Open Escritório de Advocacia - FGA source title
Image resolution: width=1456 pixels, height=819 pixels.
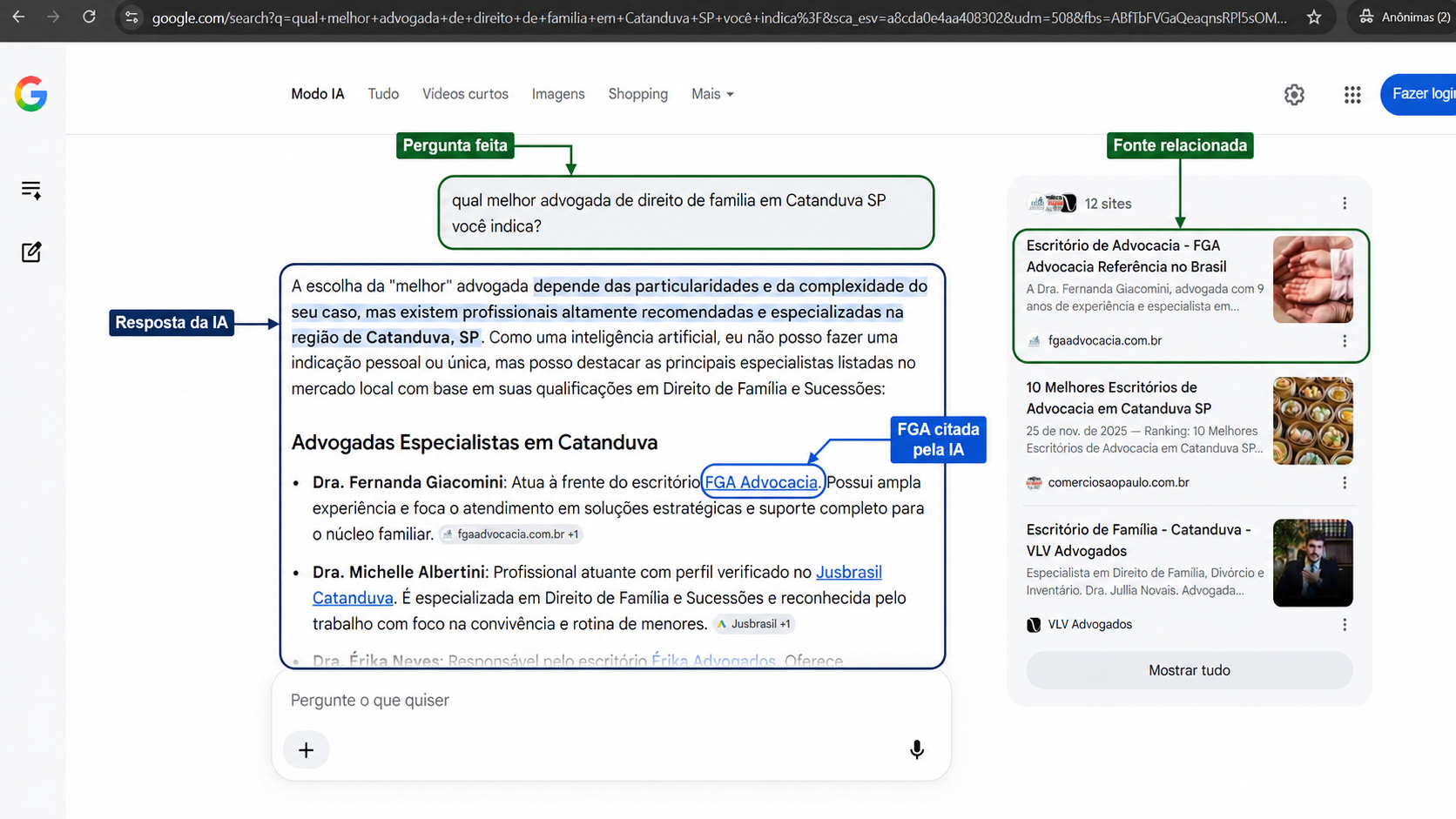tap(1126, 256)
